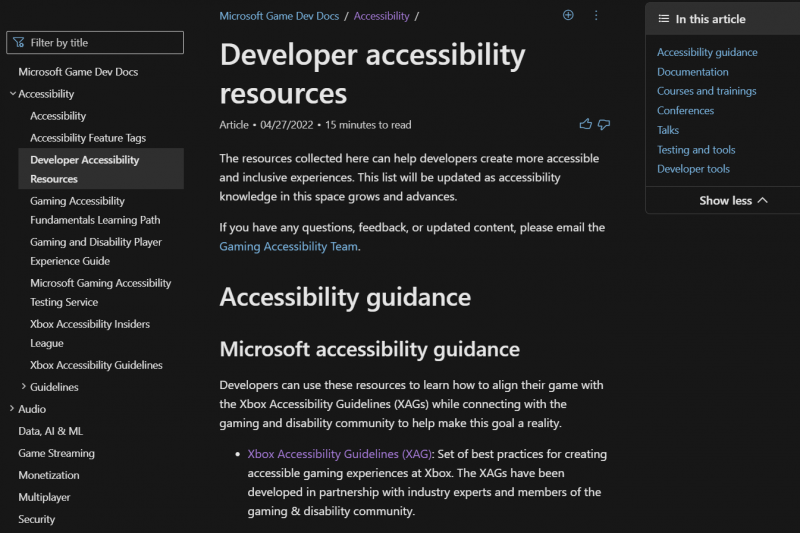Click Microsoft Game Dev Docs breadcrumb link
This screenshot has height=533, width=800.
(279, 16)
